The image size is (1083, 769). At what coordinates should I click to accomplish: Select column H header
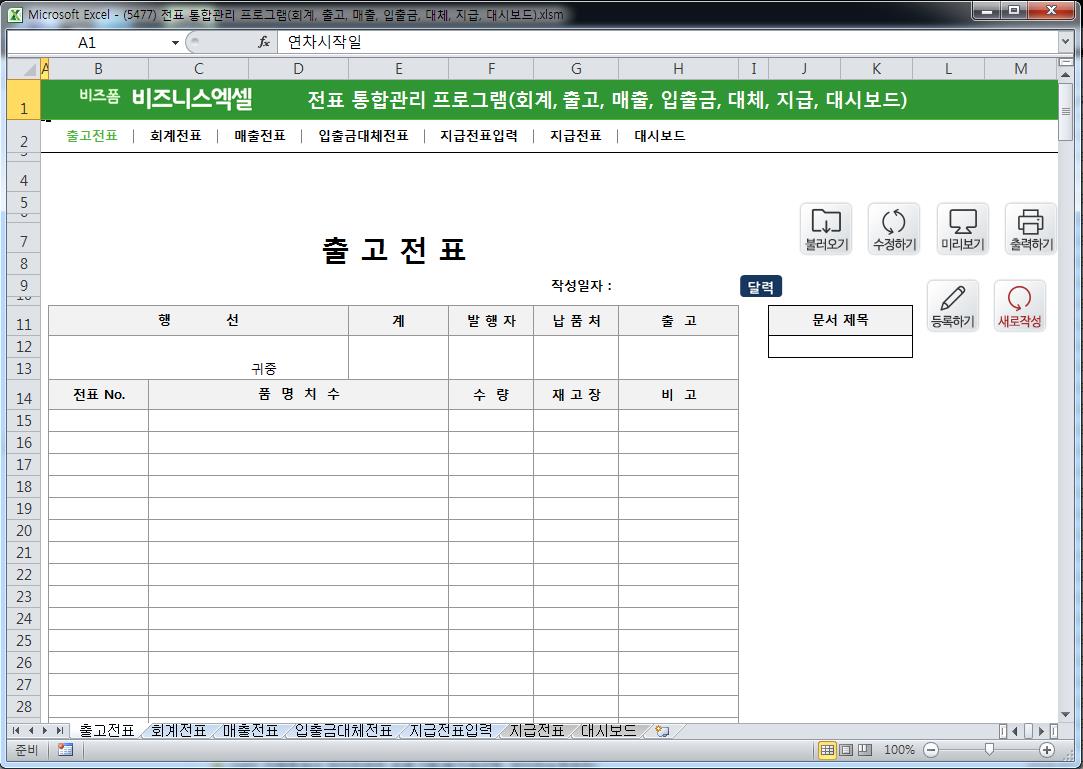coord(678,69)
